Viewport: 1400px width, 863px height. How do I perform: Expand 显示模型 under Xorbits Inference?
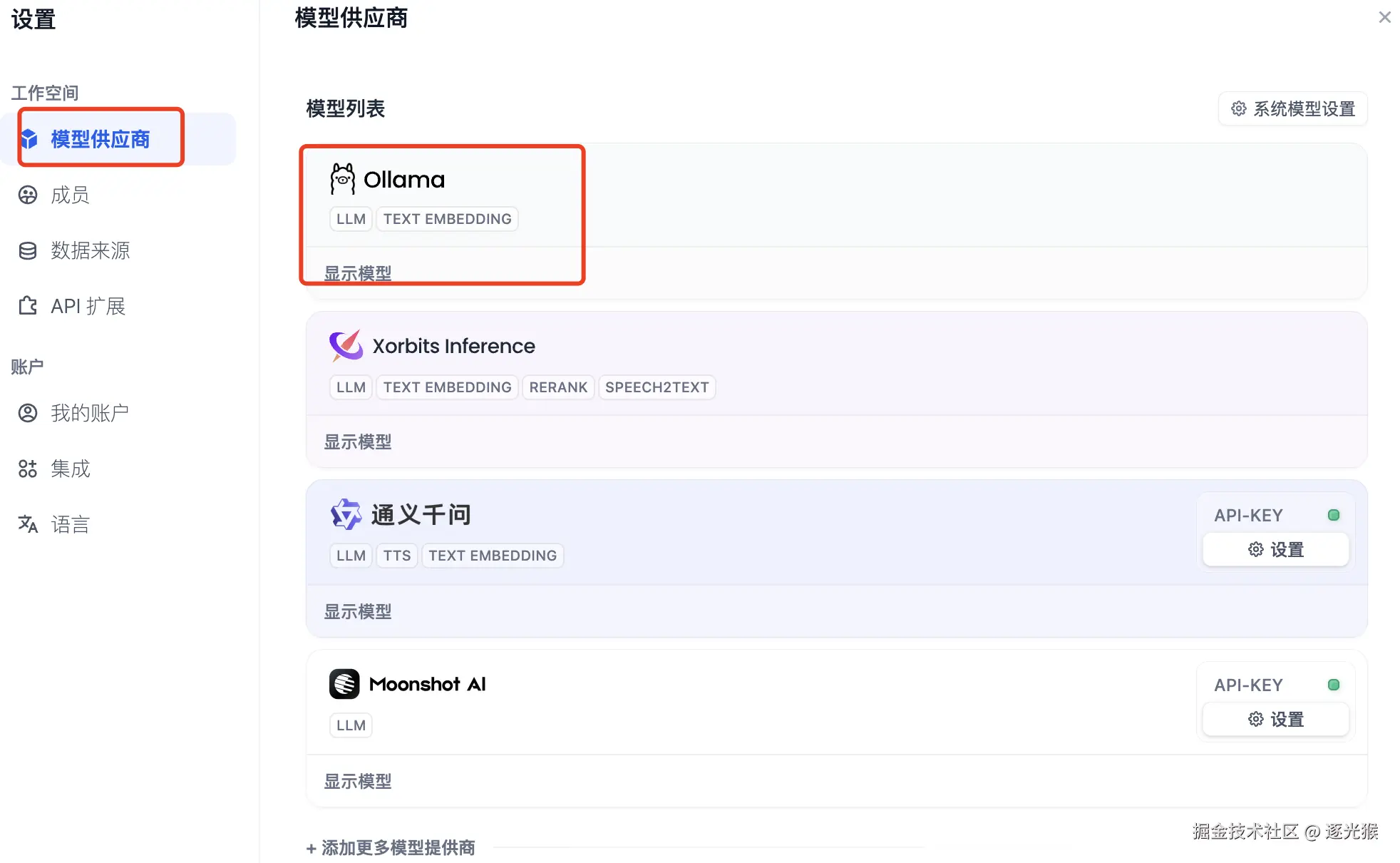point(358,441)
